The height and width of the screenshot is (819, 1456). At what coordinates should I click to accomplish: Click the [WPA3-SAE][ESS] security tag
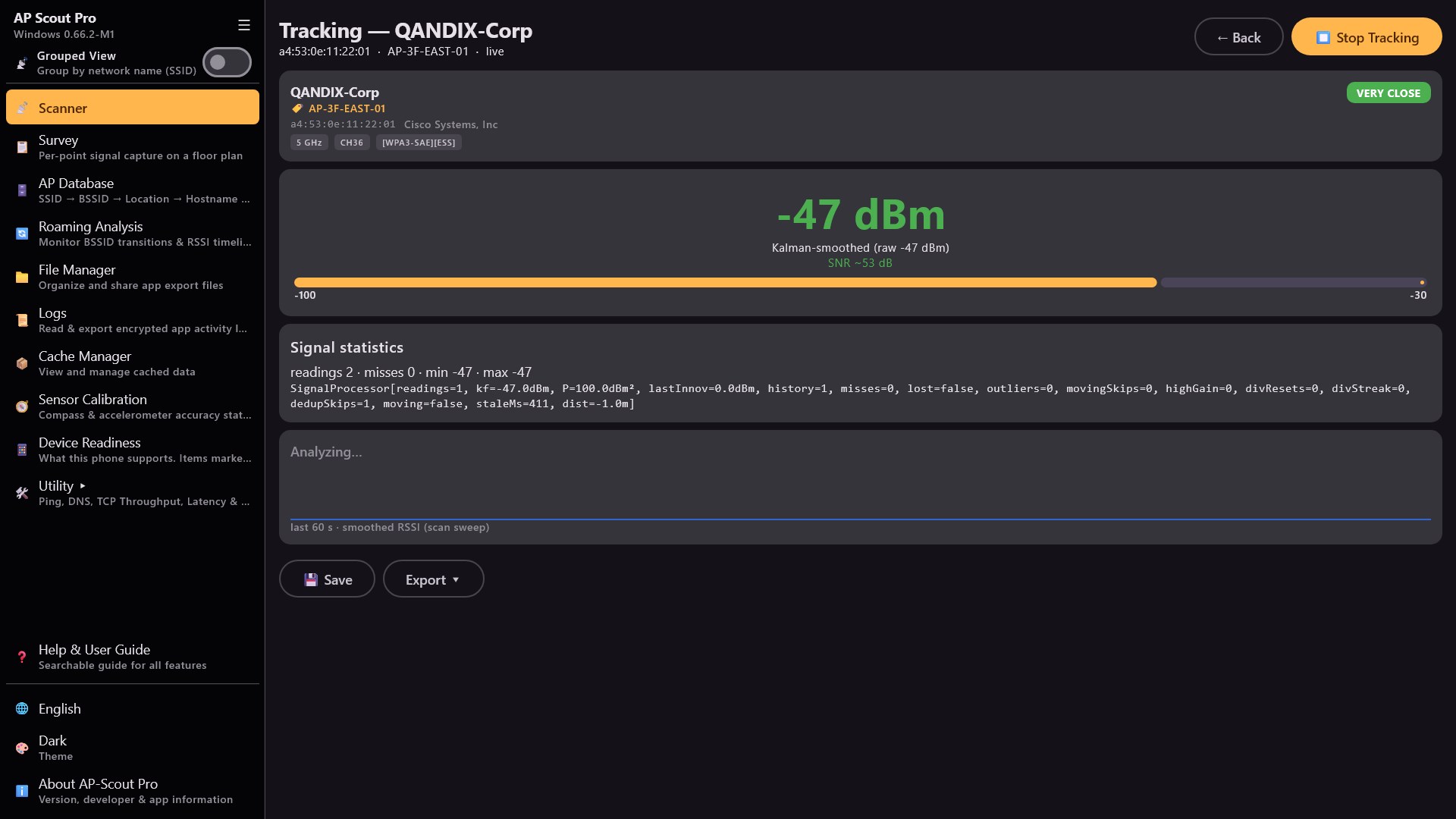coord(419,143)
